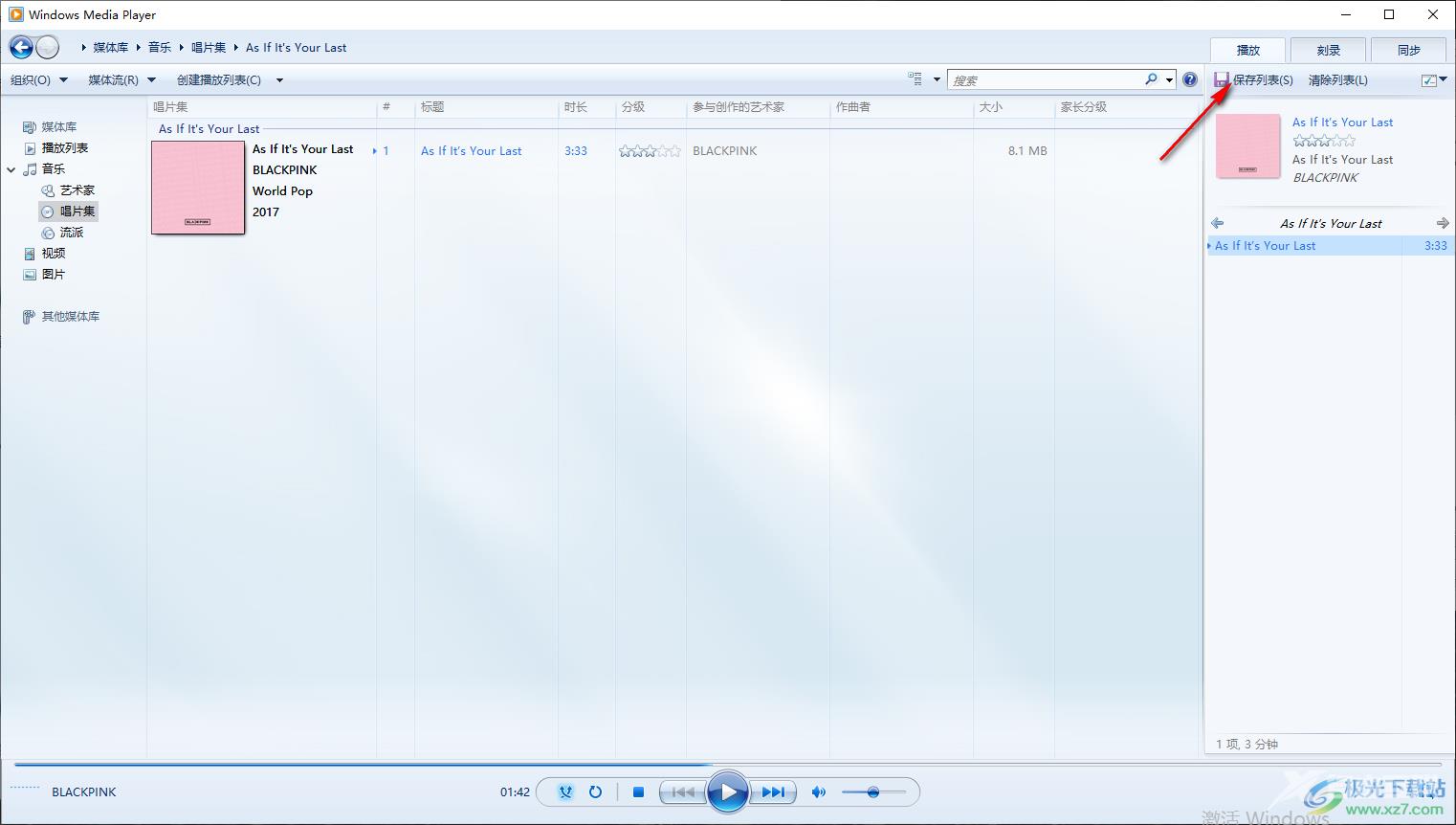Go back with the blue Back arrow
The image size is (1456, 825).
point(21,47)
